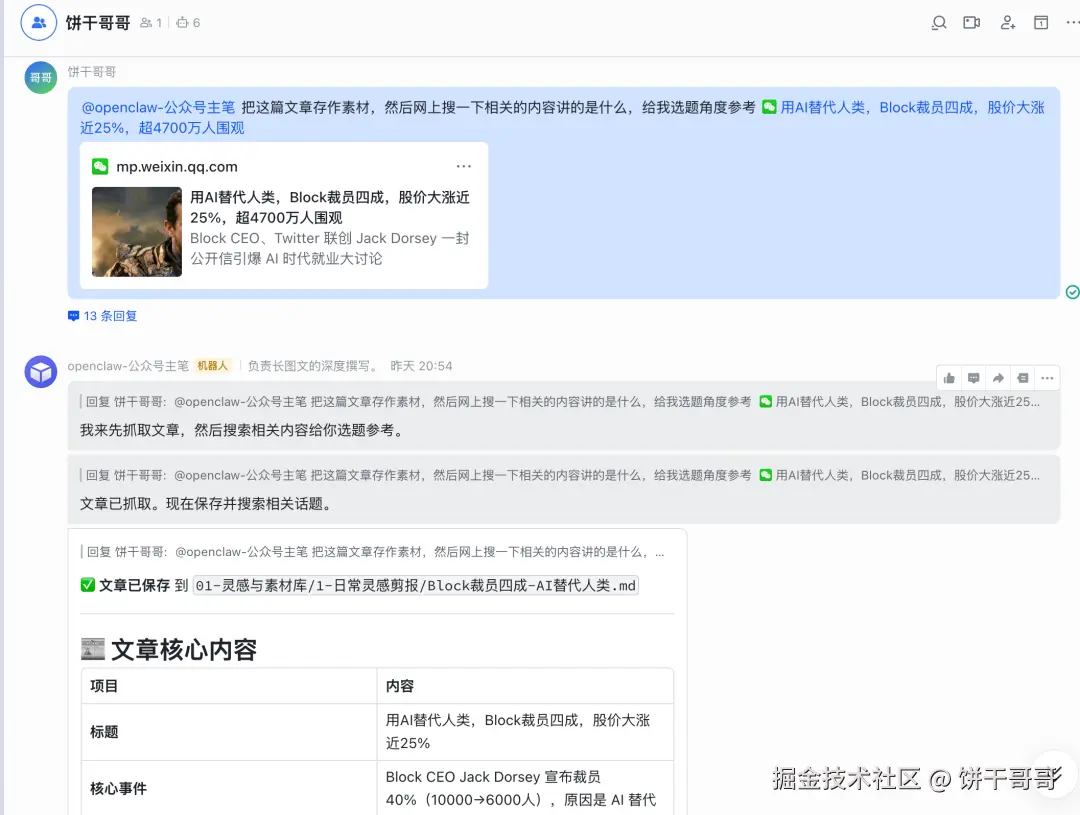Open the openclaw-公众号主笔 sender name
The height and width of the screenshot is (815, 1080).
(x=128, y=366)
